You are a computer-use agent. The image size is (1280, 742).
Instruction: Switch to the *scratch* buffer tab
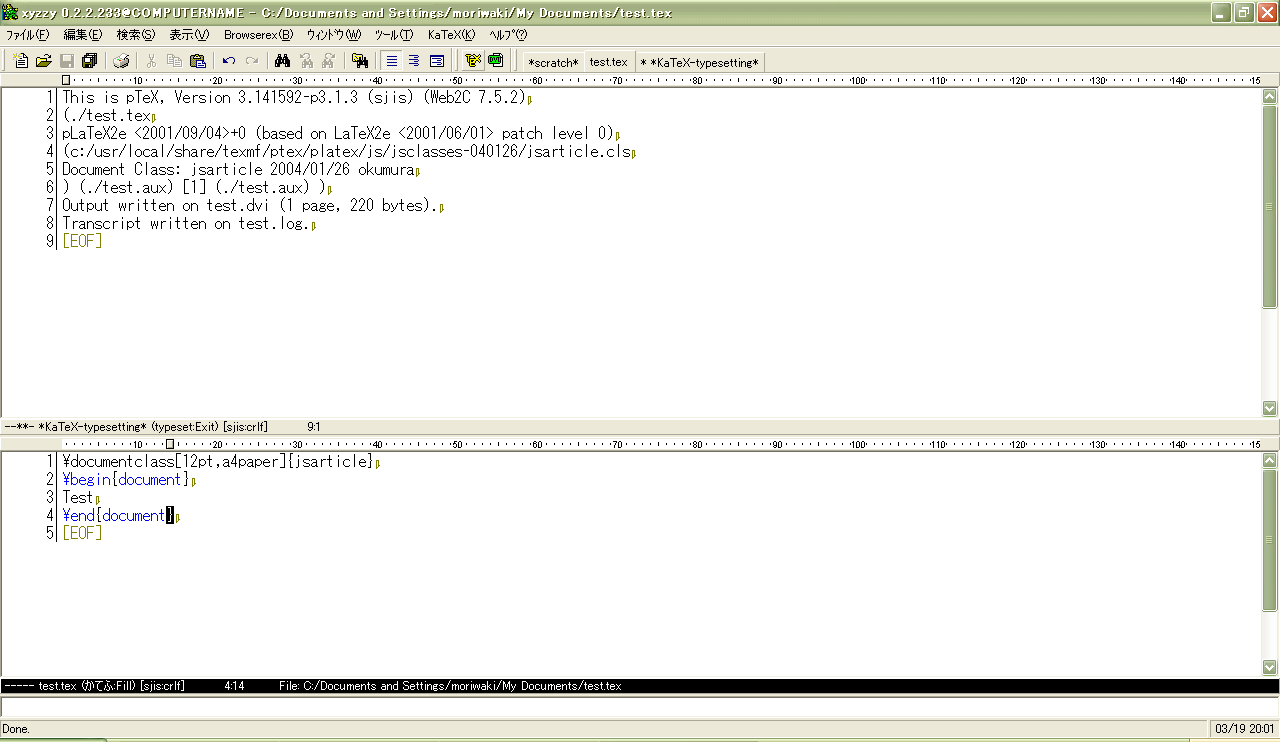[553, 62]
